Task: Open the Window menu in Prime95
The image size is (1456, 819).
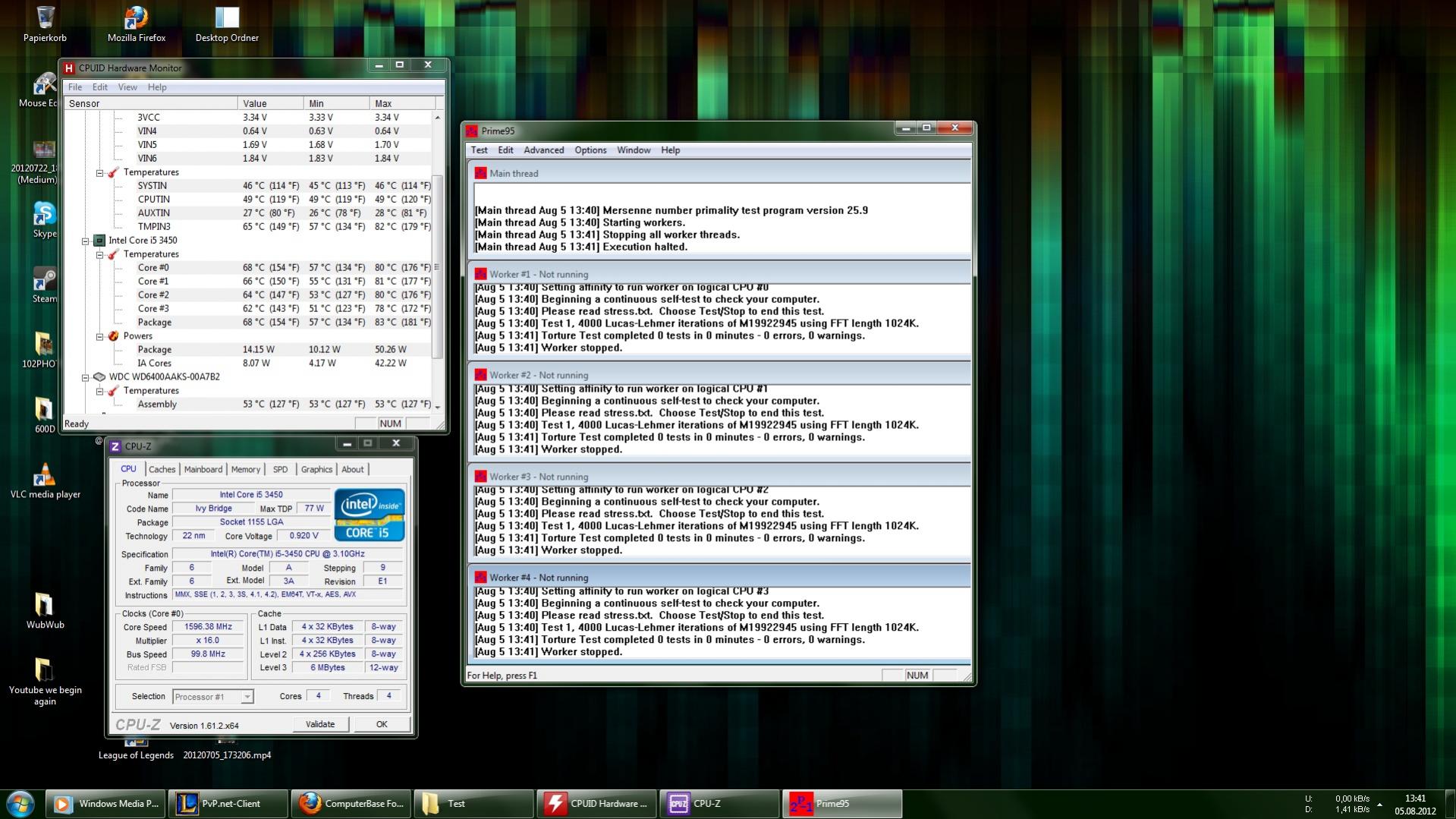Action: [634, 150]
